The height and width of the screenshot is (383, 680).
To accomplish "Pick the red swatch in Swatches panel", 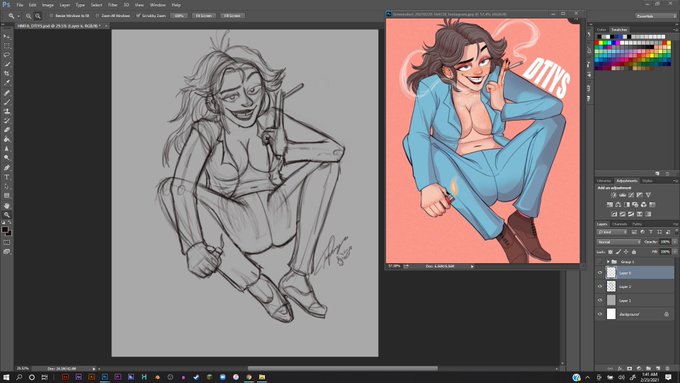I will click(598, 43).
